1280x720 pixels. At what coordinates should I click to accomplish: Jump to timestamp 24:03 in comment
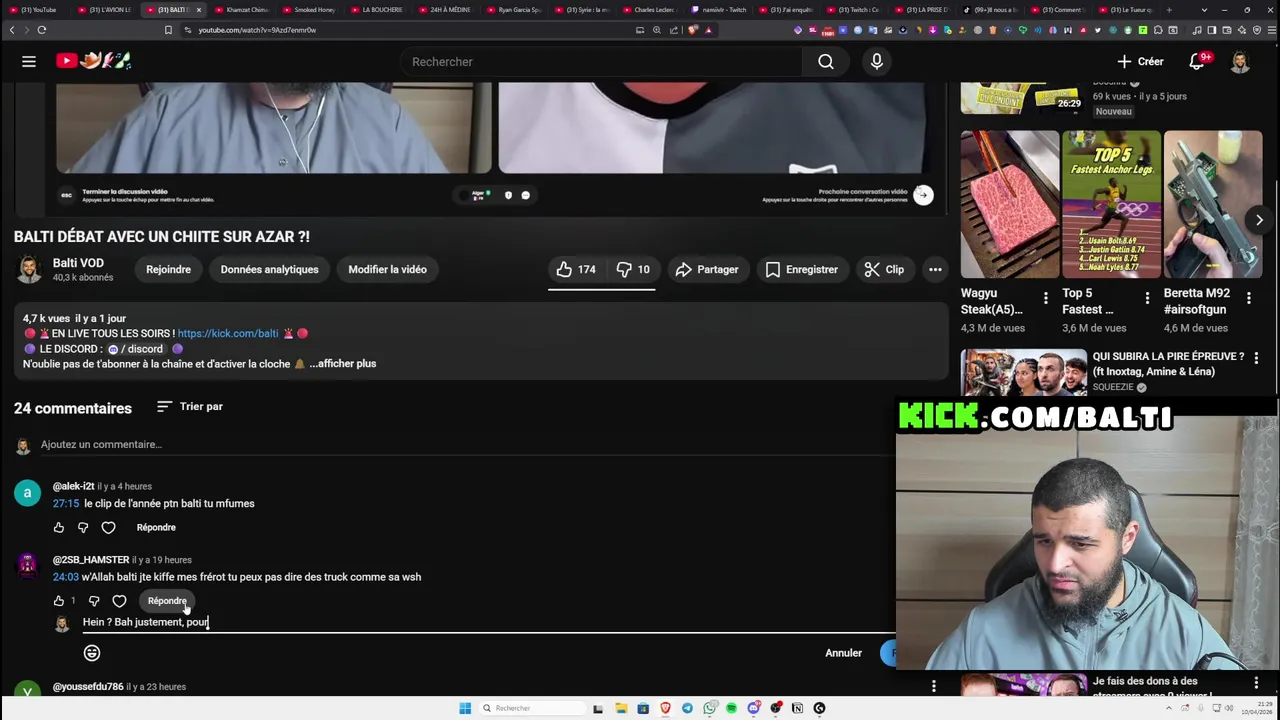pyautogui.click(x=66, y=577)
